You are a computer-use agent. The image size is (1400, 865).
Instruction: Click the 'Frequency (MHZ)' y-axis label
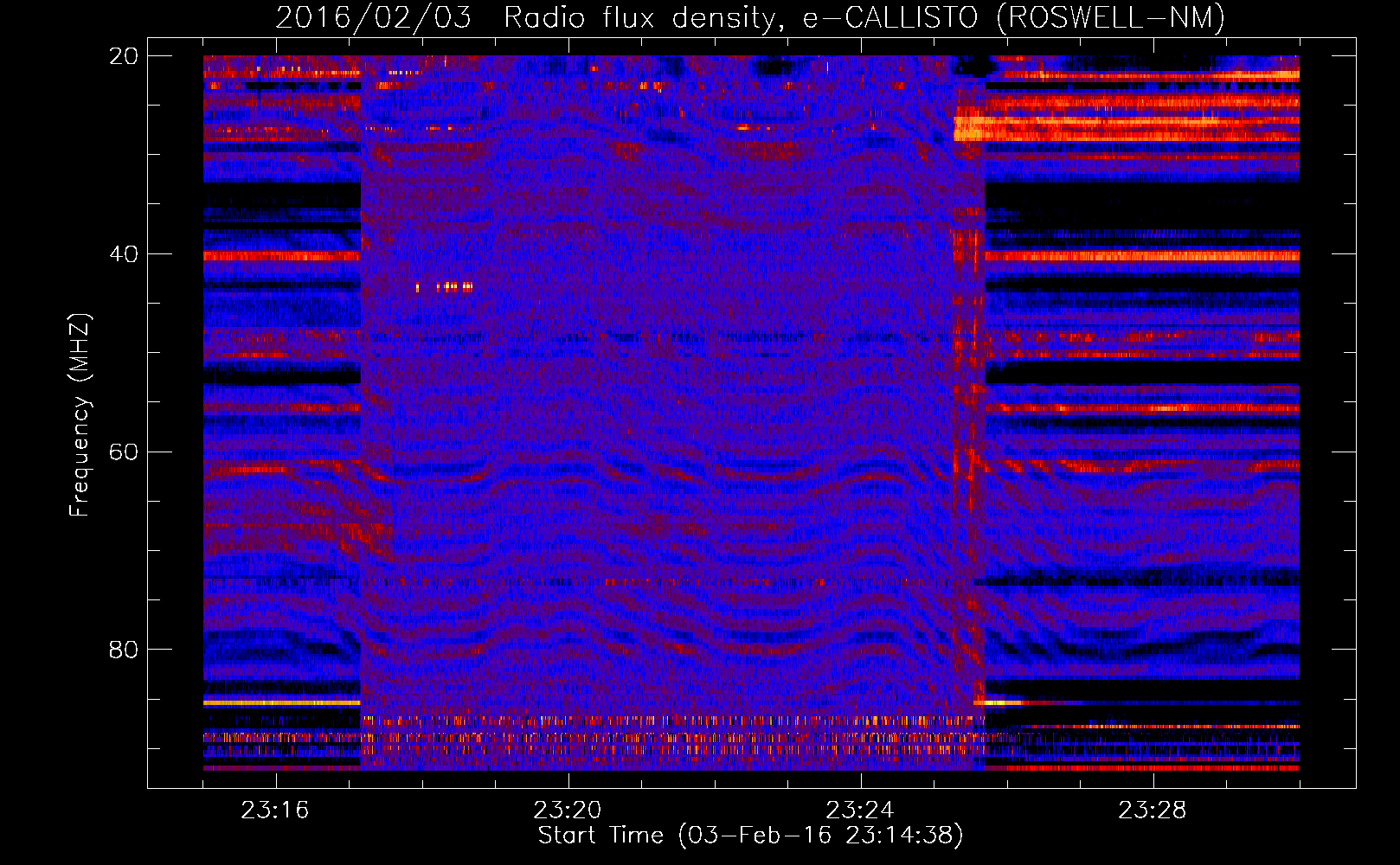(80, 415)
